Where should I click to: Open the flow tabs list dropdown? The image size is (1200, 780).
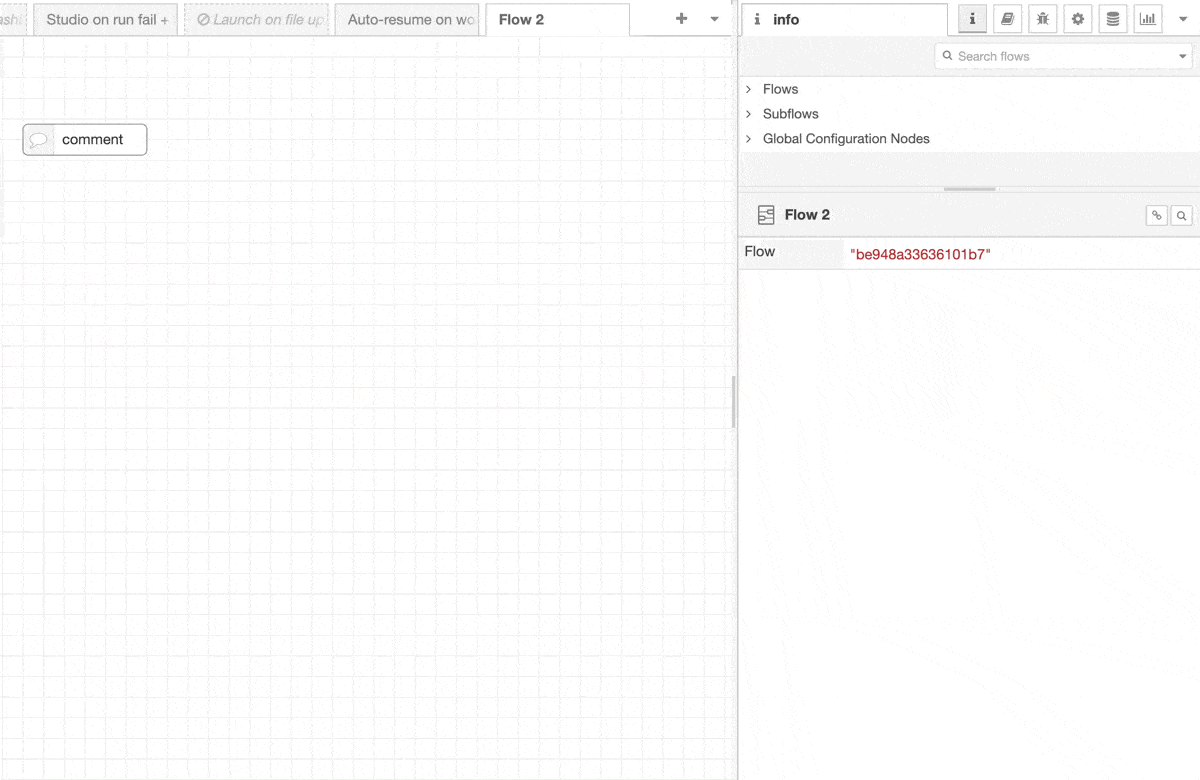pyautogui.click(x=714, y=19)
